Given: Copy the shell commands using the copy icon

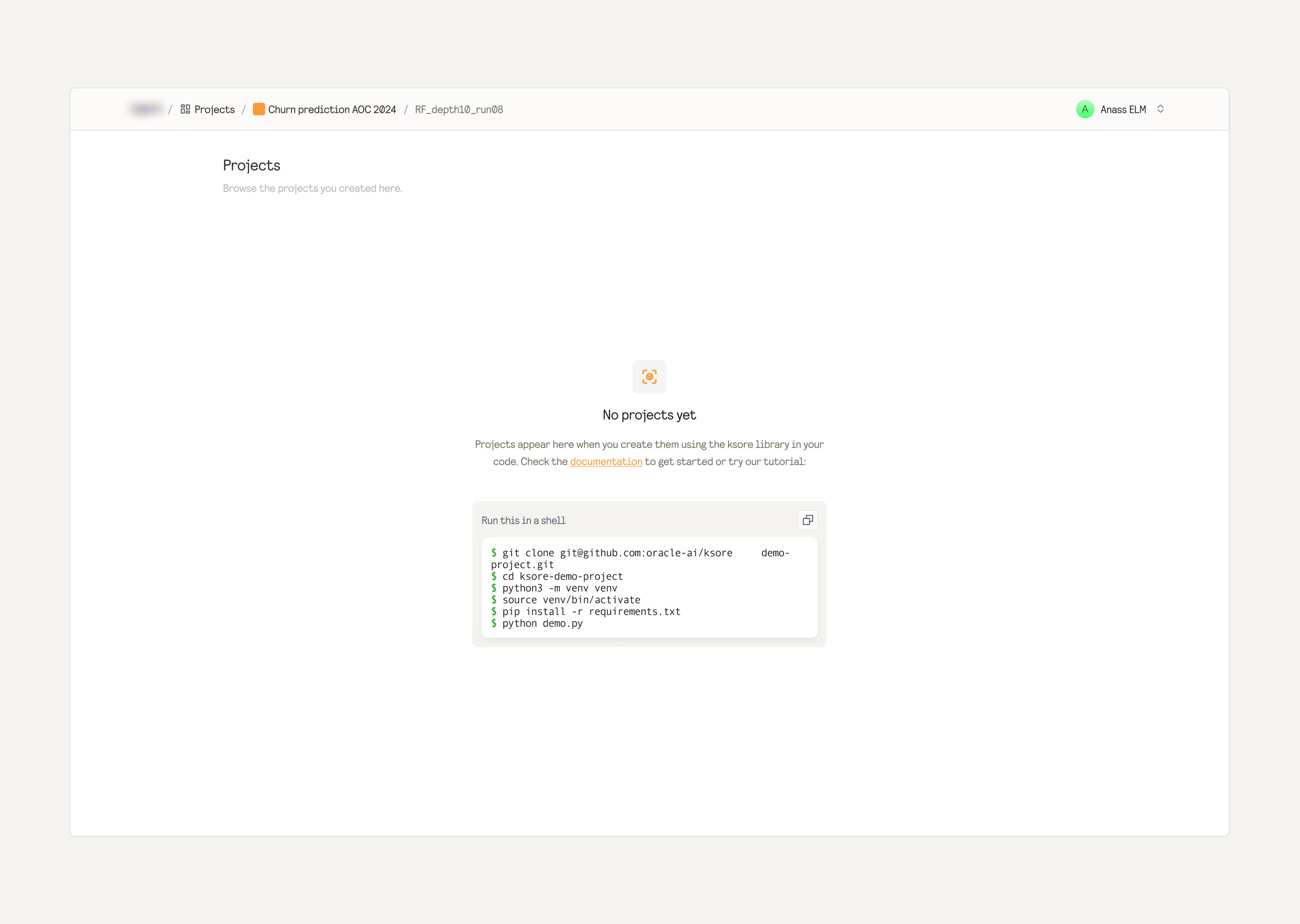Looking at the screenshot, I should (808, 519).
